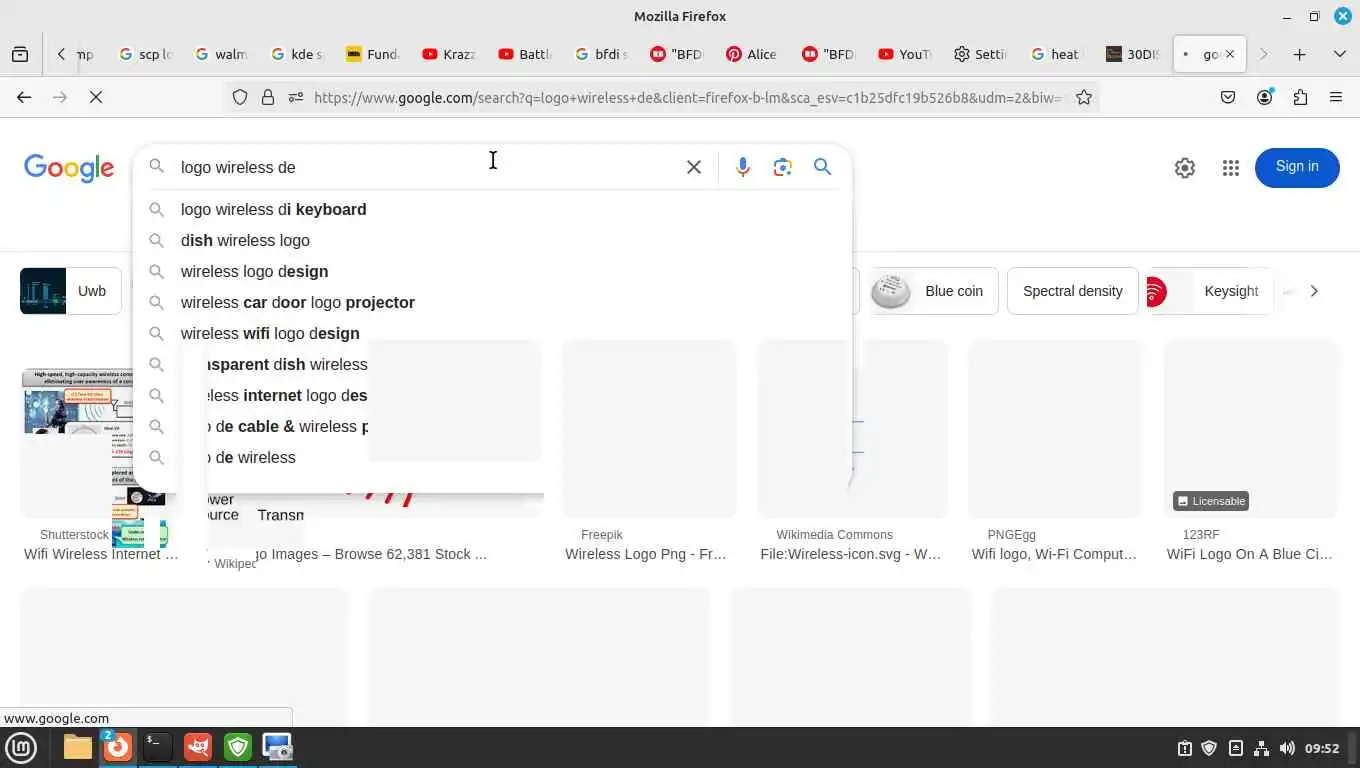Switch to the 'Fund' tab

coord(373,55)
